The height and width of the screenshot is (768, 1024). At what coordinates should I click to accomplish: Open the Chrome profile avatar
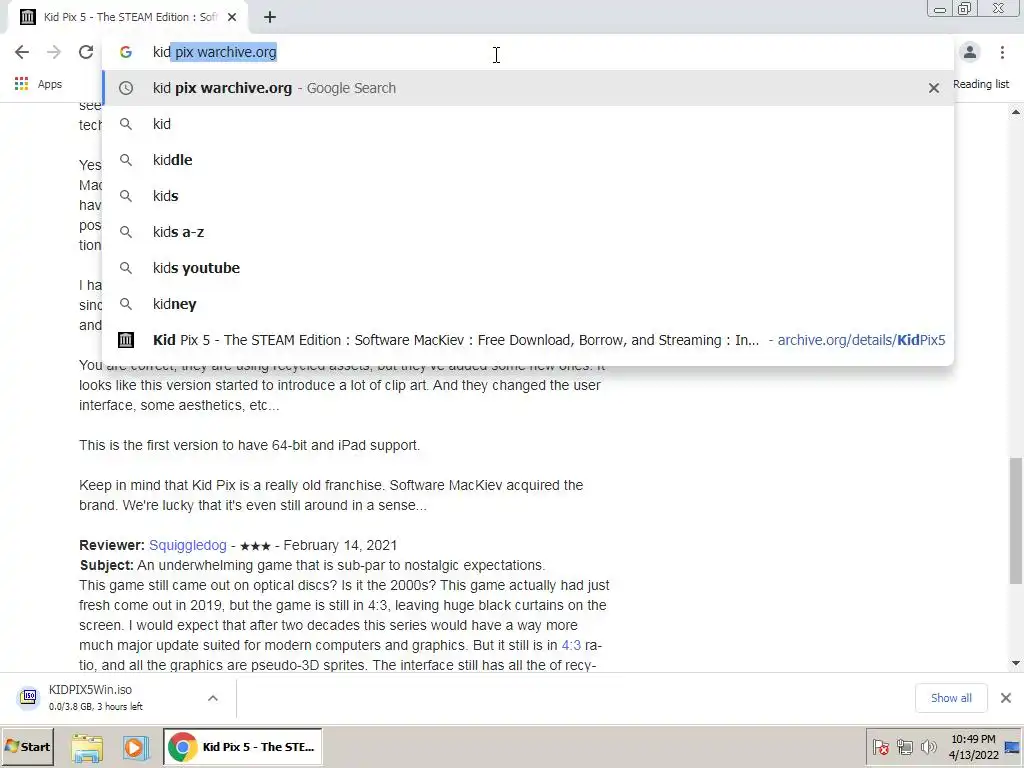point(970,52)
